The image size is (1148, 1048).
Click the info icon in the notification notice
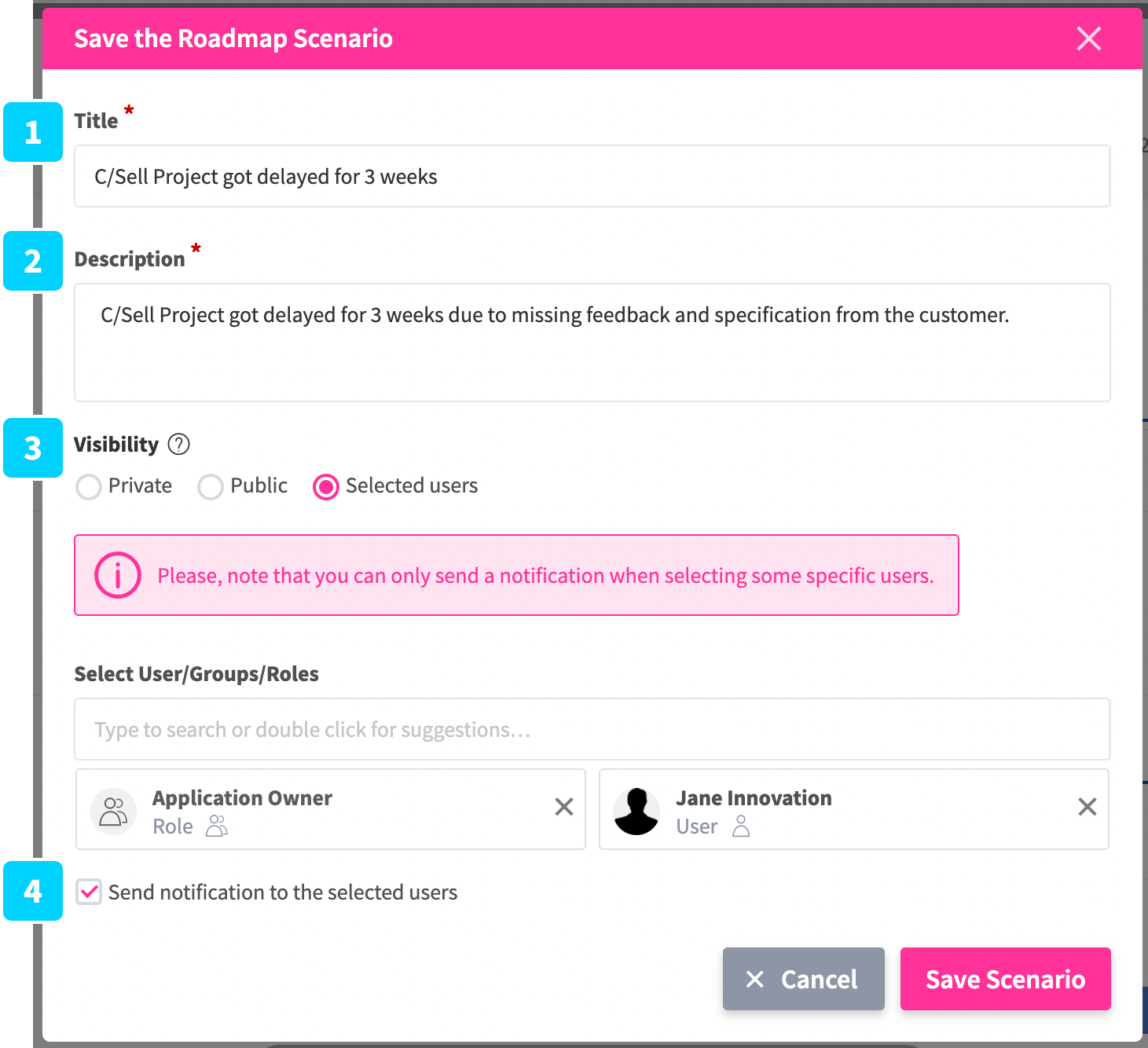click(118, 575)
